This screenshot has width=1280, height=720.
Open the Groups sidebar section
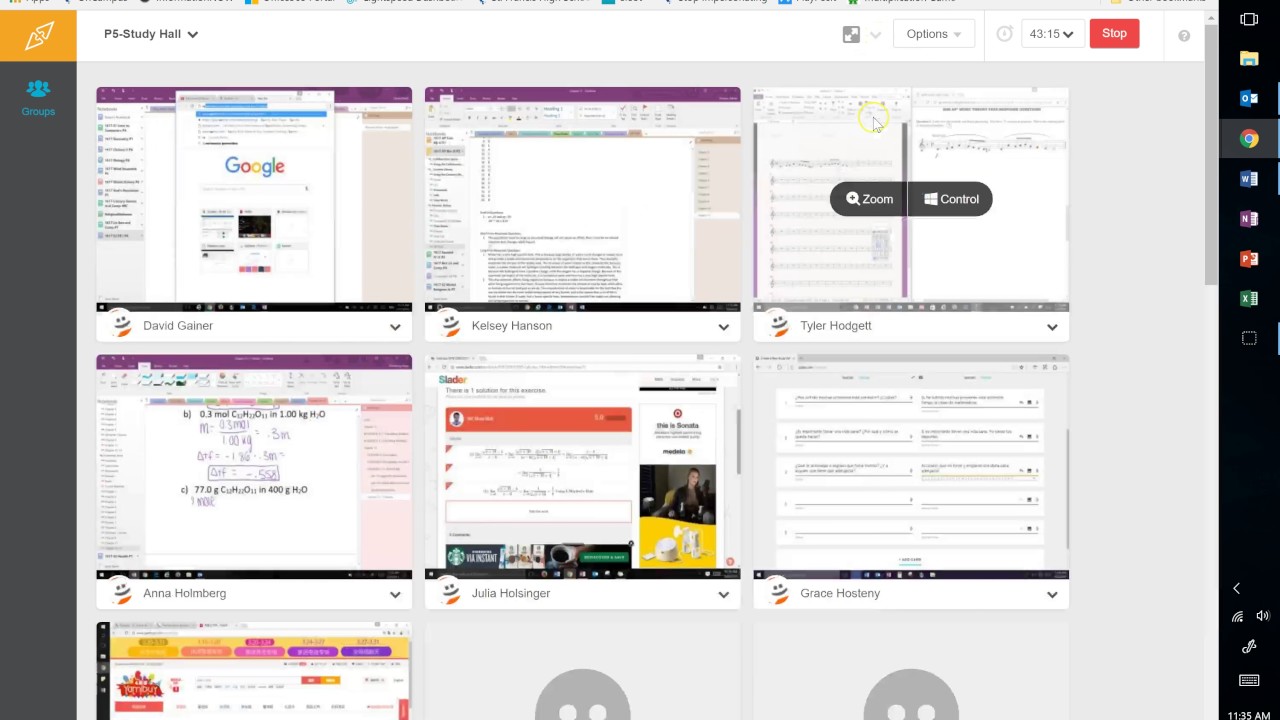(x=38, y=99)
